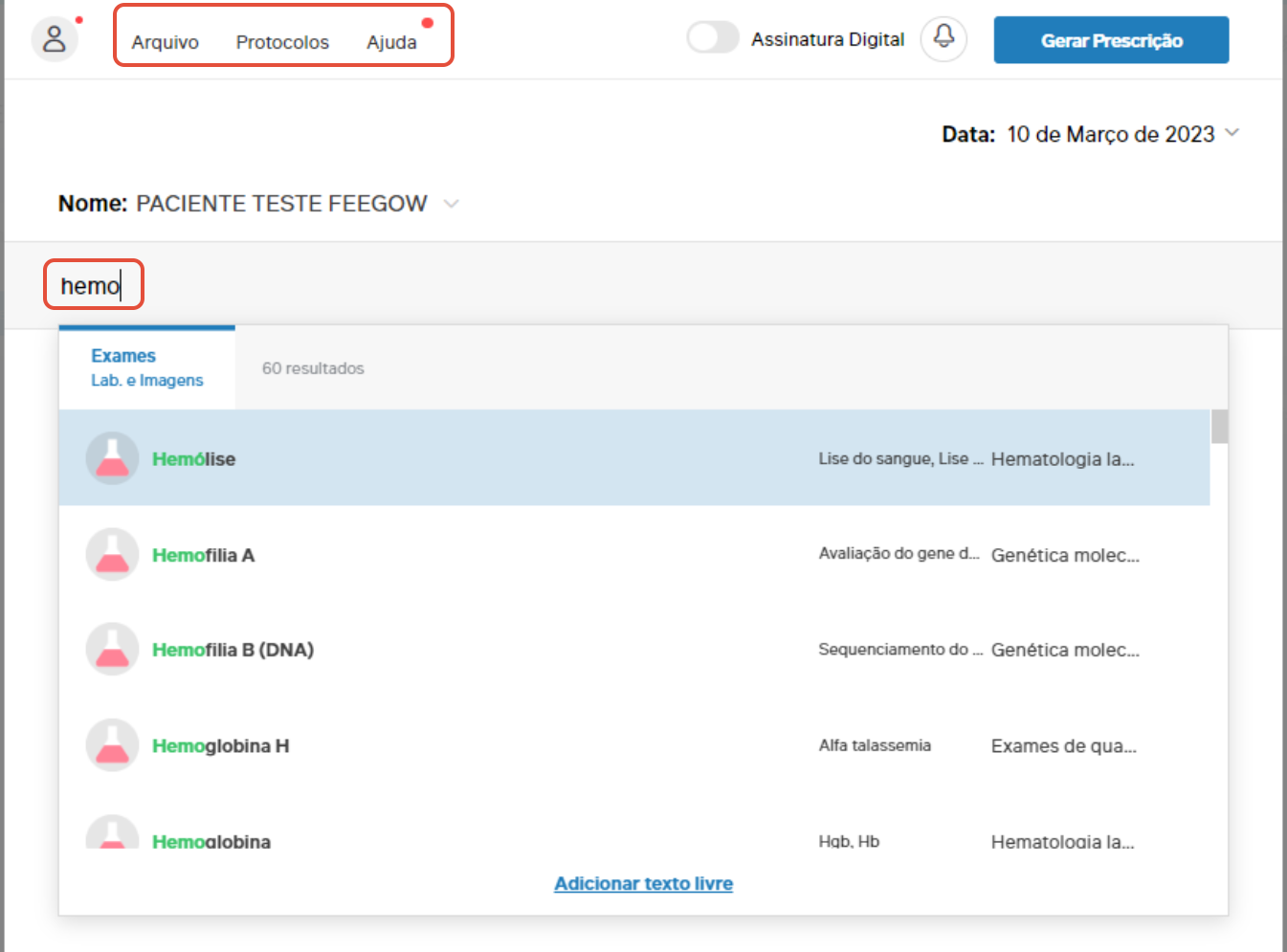Click the flask icon beside Hemofilia B (DNA)
This screenshot has width=1287, height=952.
(x=112, y=650)
